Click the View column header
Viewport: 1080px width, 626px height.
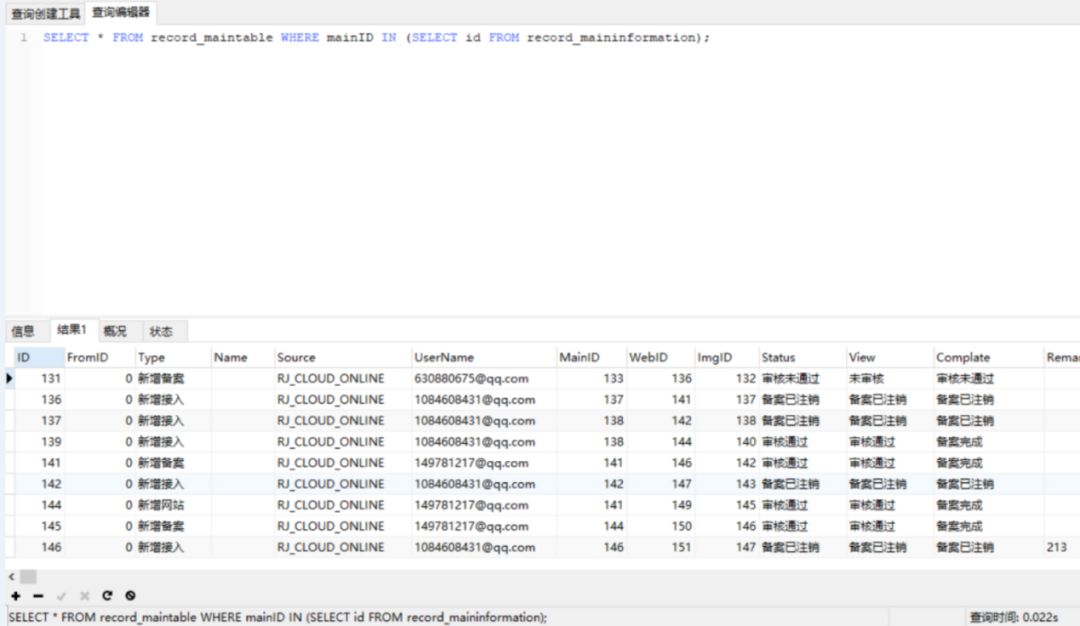890,357
